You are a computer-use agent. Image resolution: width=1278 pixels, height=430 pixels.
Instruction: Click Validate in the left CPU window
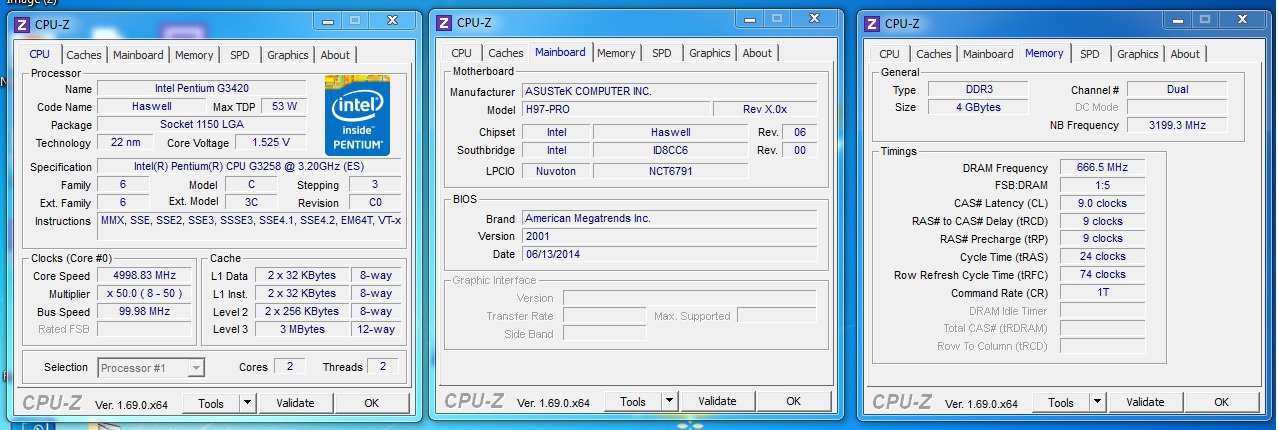tap(295, 403)
